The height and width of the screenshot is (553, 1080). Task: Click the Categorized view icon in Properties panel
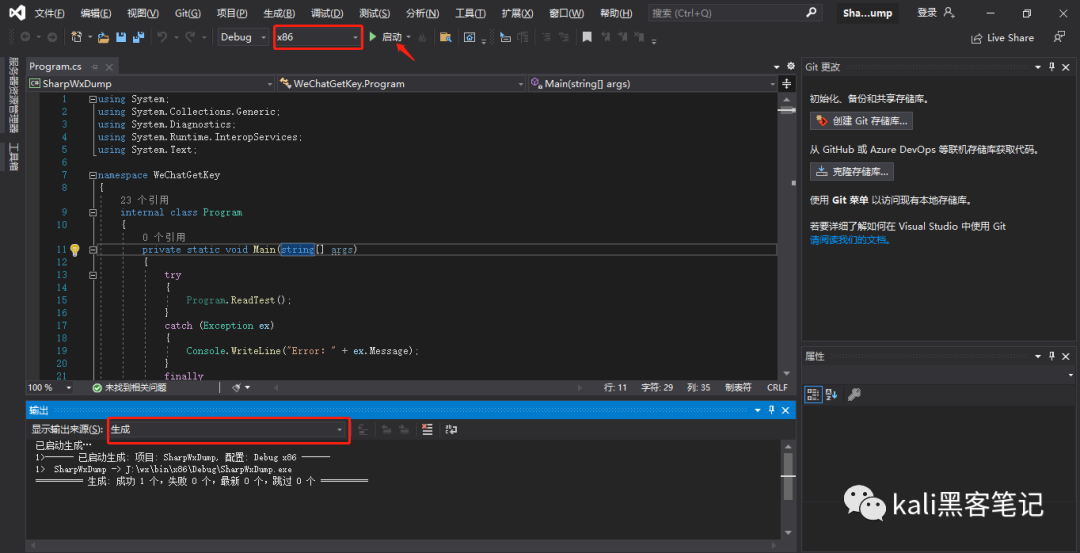pyautogui.click(x=813, y=395)
